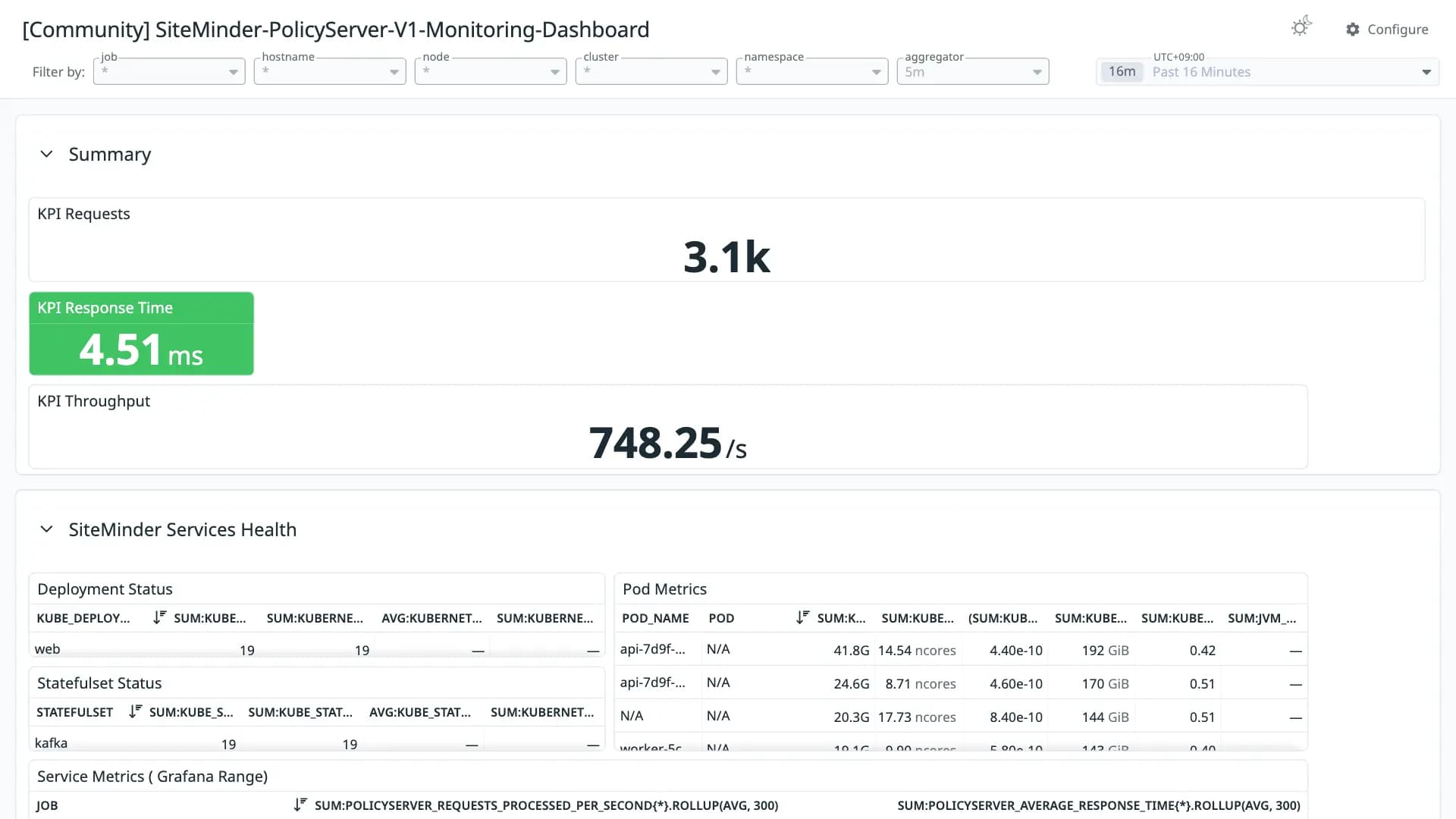Sort Service Metrics by requests-processed sort icon

[x=300, y=805]
